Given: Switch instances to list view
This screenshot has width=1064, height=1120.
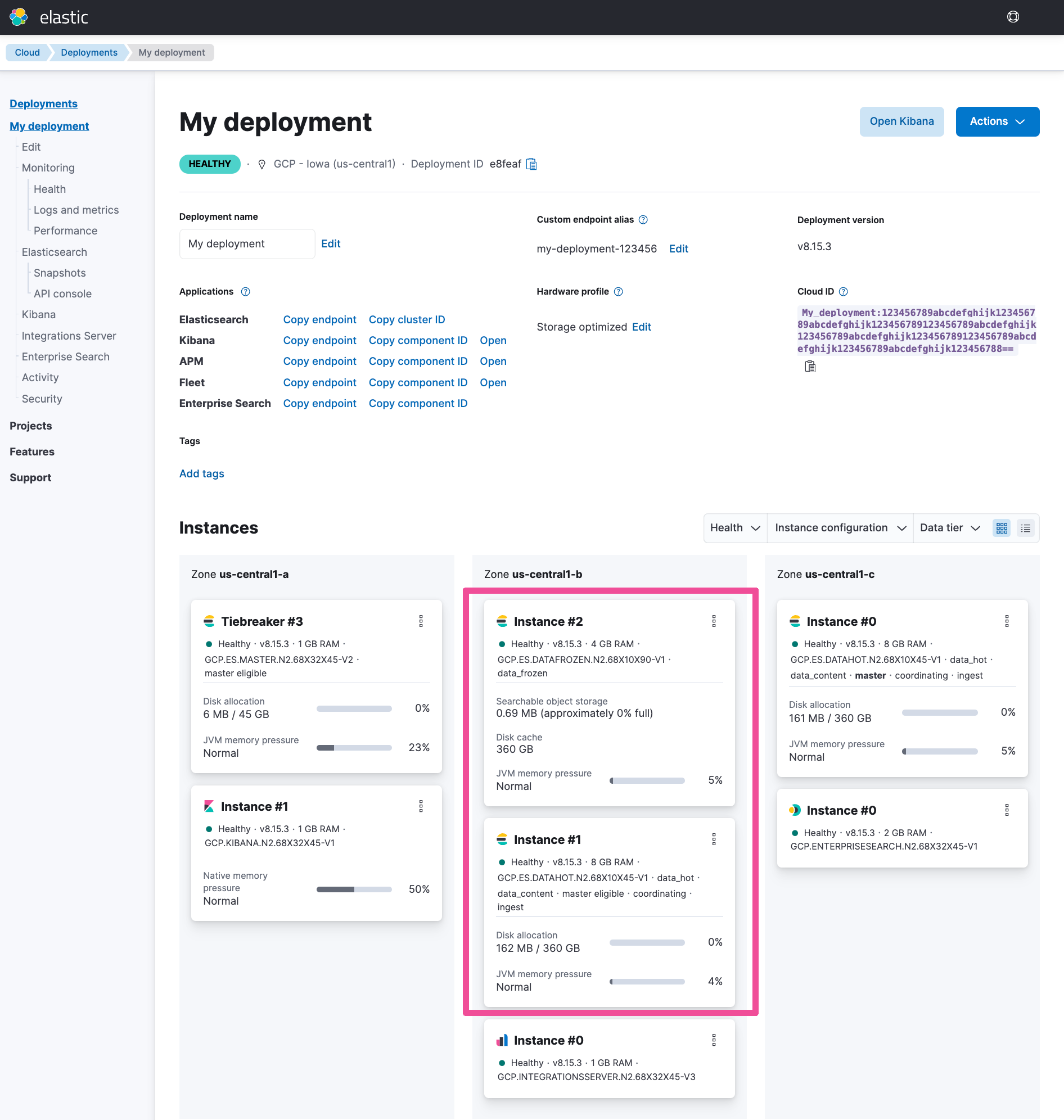Looking at the screenshot, I should (x=1025, y=528).
